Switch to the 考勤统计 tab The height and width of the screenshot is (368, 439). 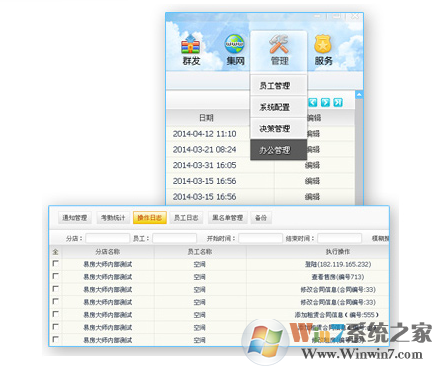pos(113,218)
